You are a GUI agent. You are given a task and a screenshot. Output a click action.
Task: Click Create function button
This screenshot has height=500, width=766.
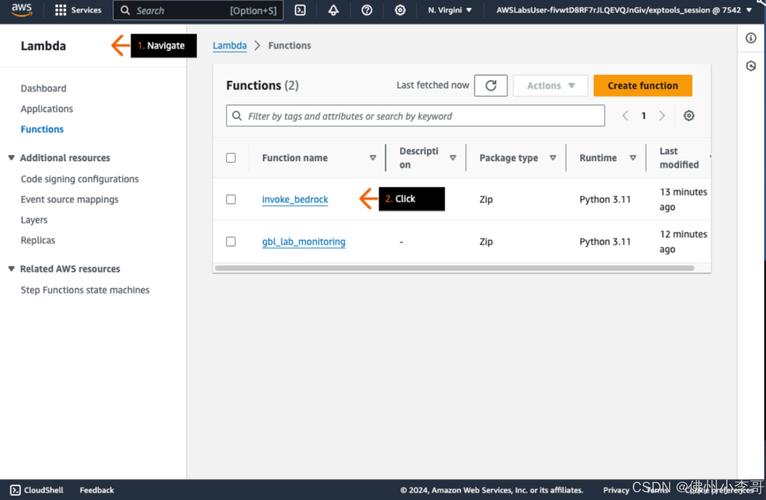642,86
